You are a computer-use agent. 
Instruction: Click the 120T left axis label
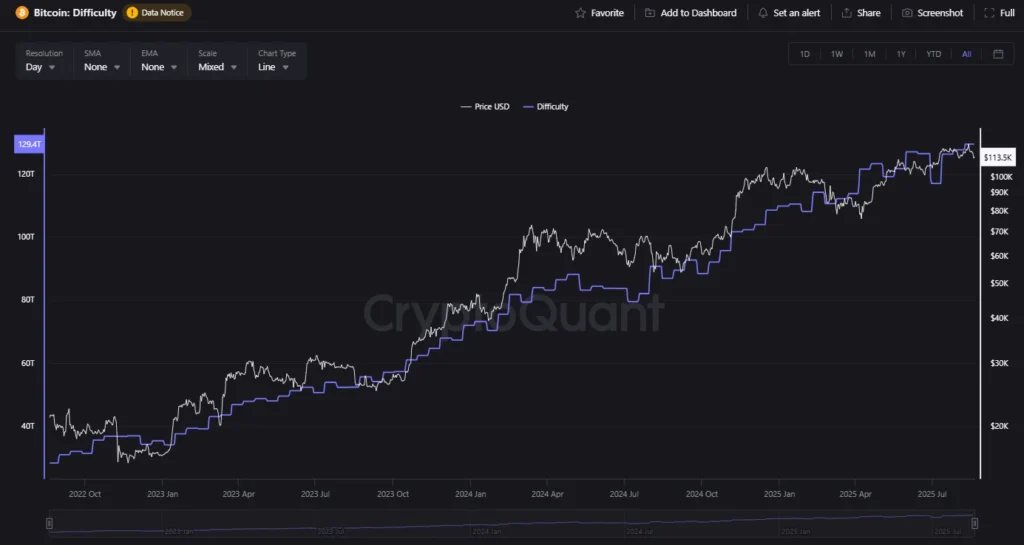[x=26, y=174]
